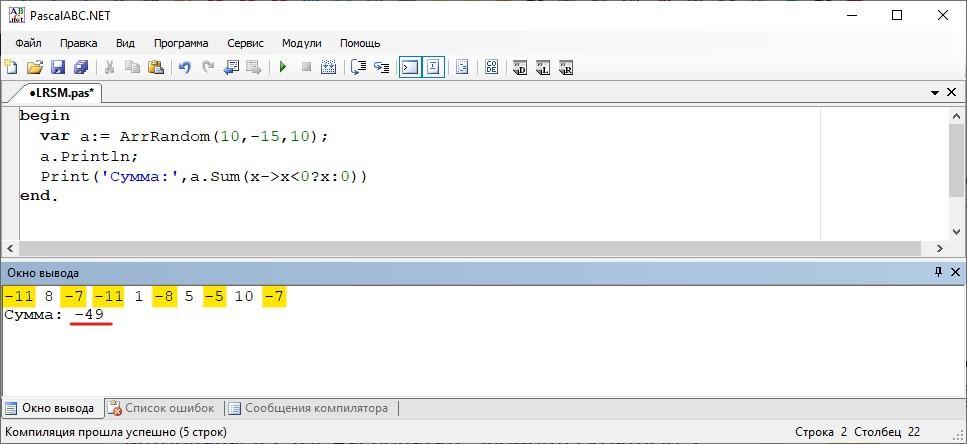Image resolution: width=967 pixels, height=444 pixels.
Task: Close the Окно вывода panel
Action: pyautogui.click(x=955, y=272)
